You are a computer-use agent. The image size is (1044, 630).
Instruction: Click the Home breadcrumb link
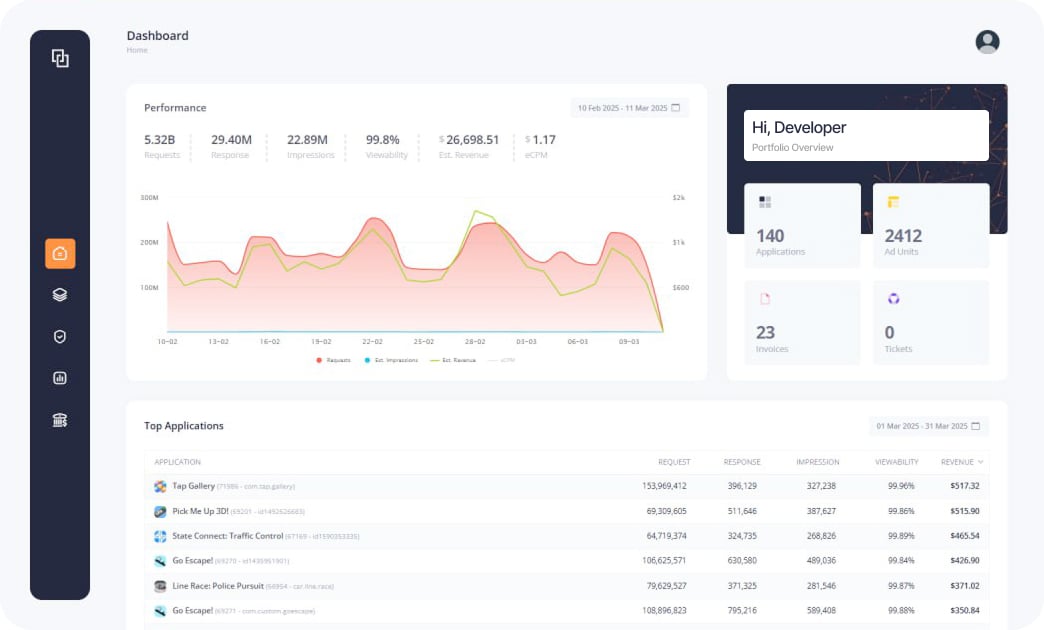pos(137,50)
